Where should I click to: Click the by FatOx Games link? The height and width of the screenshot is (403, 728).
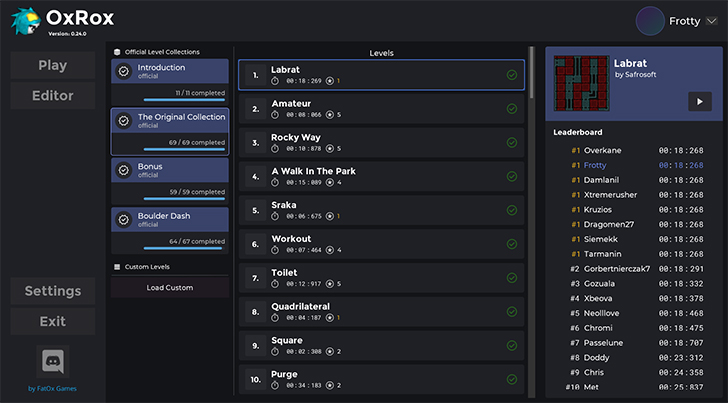52,388
